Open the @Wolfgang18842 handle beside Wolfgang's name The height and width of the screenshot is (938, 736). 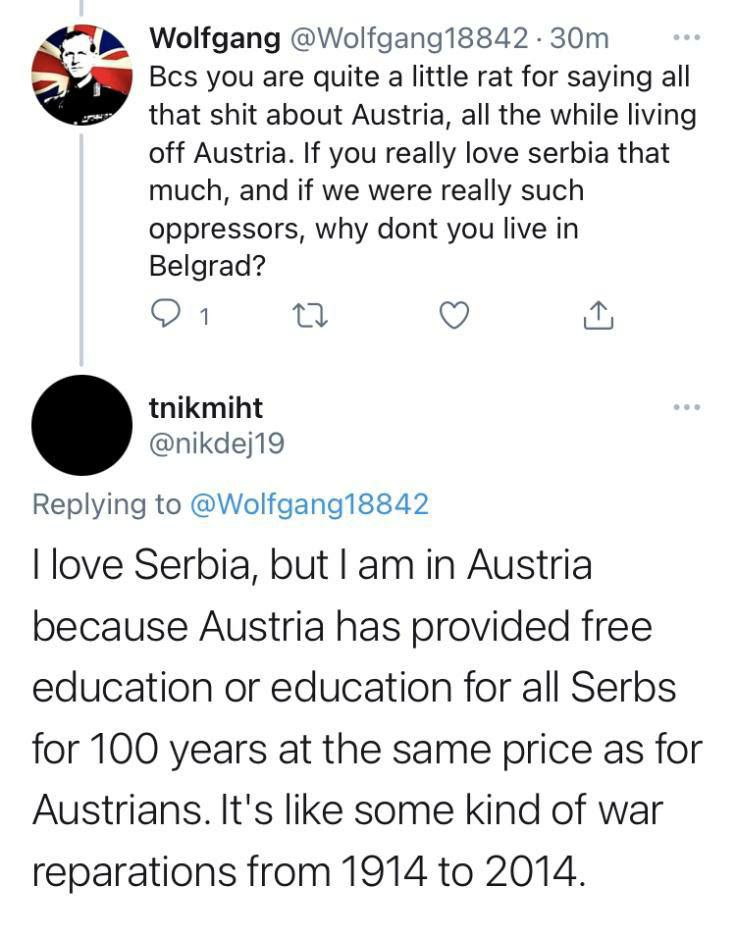tap(408, 39)
